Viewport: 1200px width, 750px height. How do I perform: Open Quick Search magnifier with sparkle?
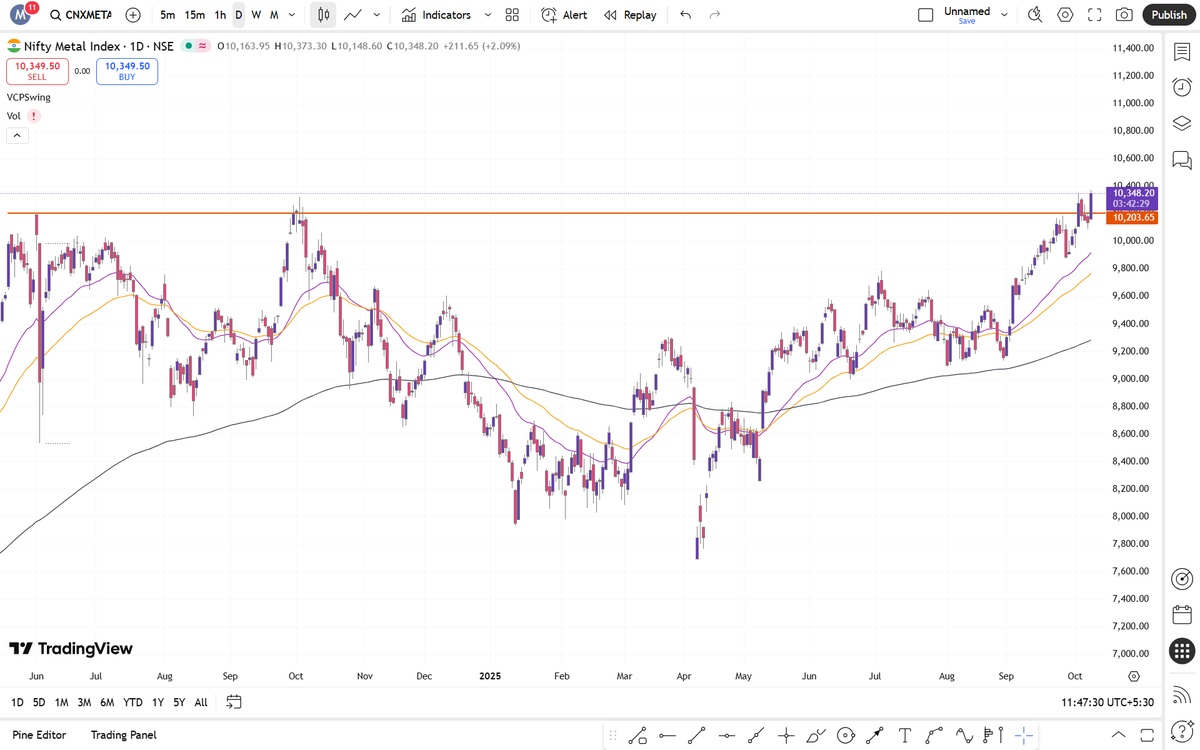coord(1035,15)
